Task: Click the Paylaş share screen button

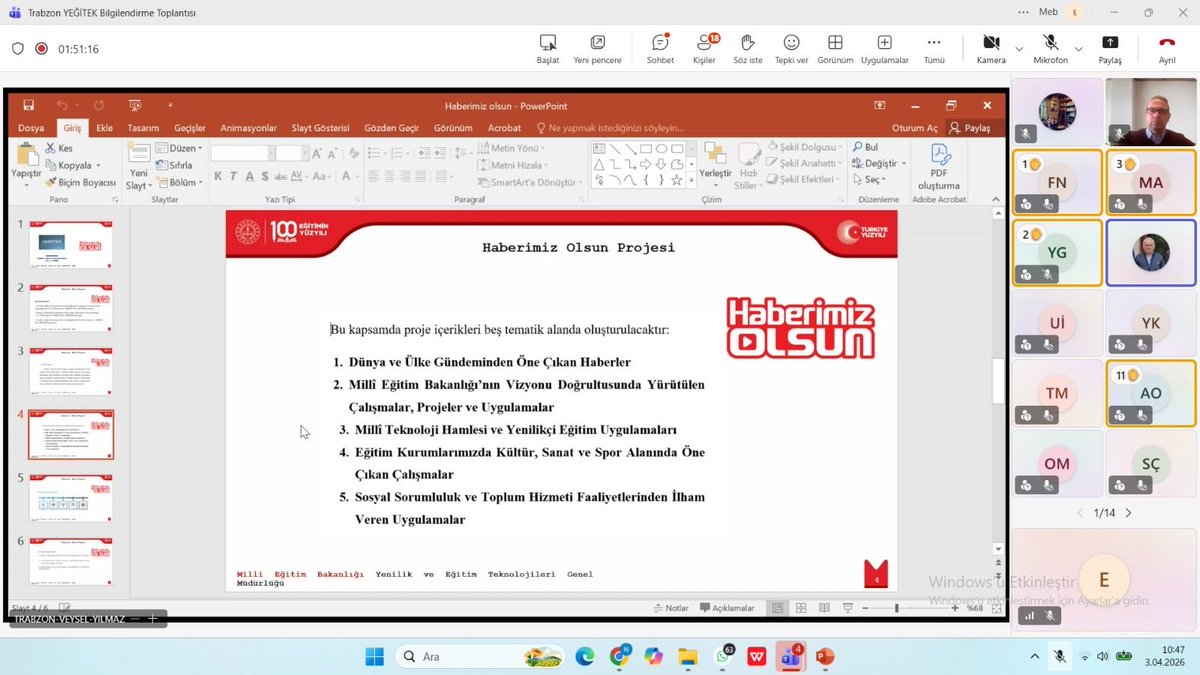Action: [1110, 48]
